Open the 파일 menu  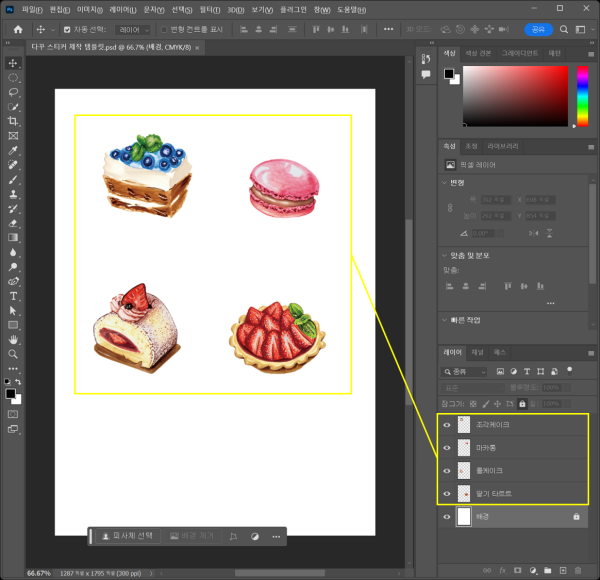[32, 10]
